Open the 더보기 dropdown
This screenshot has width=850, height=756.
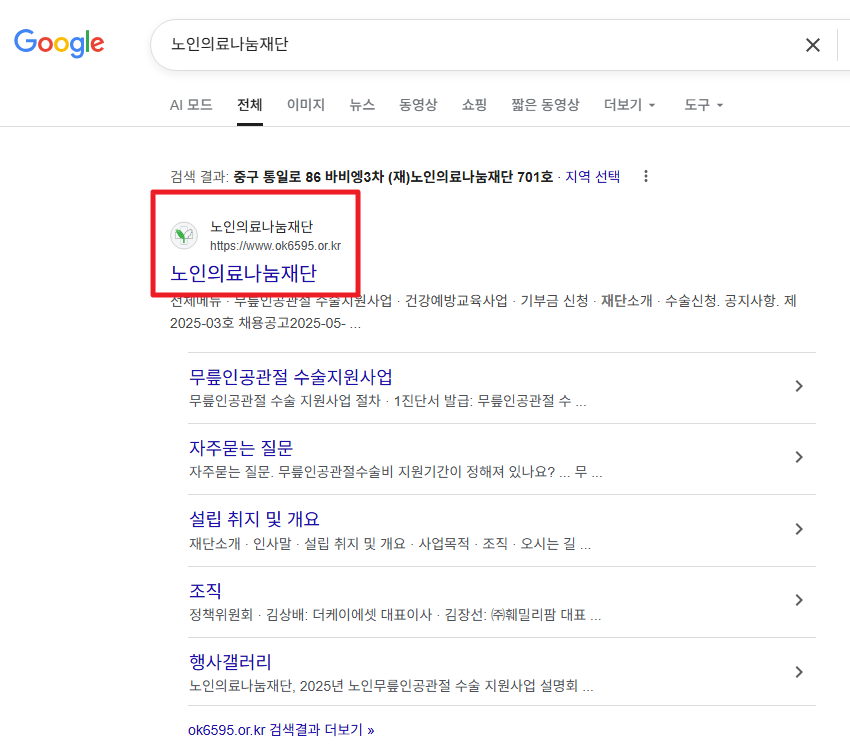coord(629,104)
